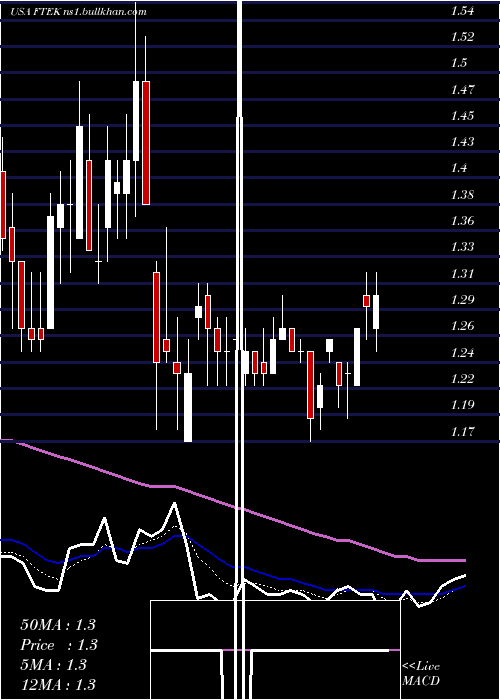Click the <<Live MACD label
Image resolution: width=500 pixels, height=700 pixels.
421,674
